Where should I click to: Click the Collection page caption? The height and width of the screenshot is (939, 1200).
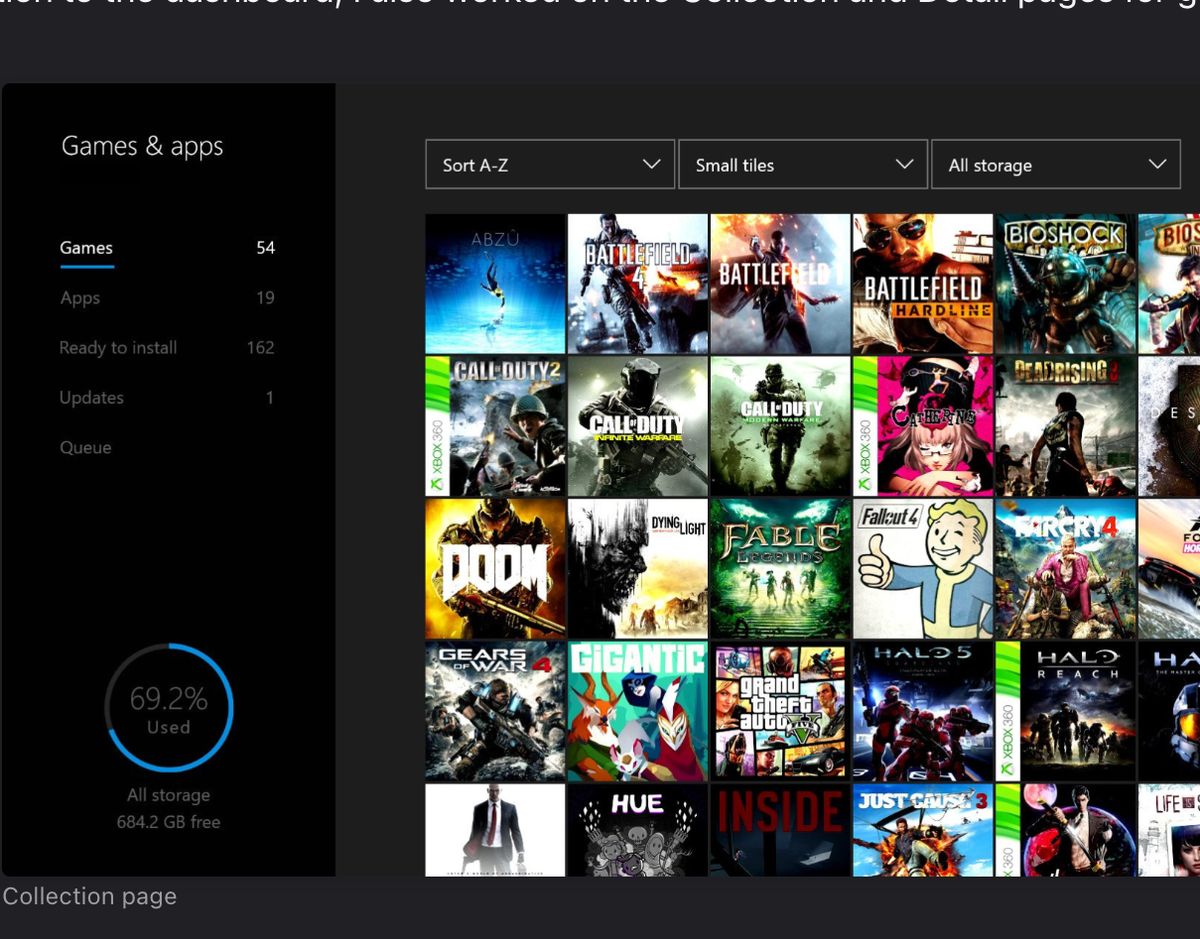pyautogui.click(x=90, y=896)
